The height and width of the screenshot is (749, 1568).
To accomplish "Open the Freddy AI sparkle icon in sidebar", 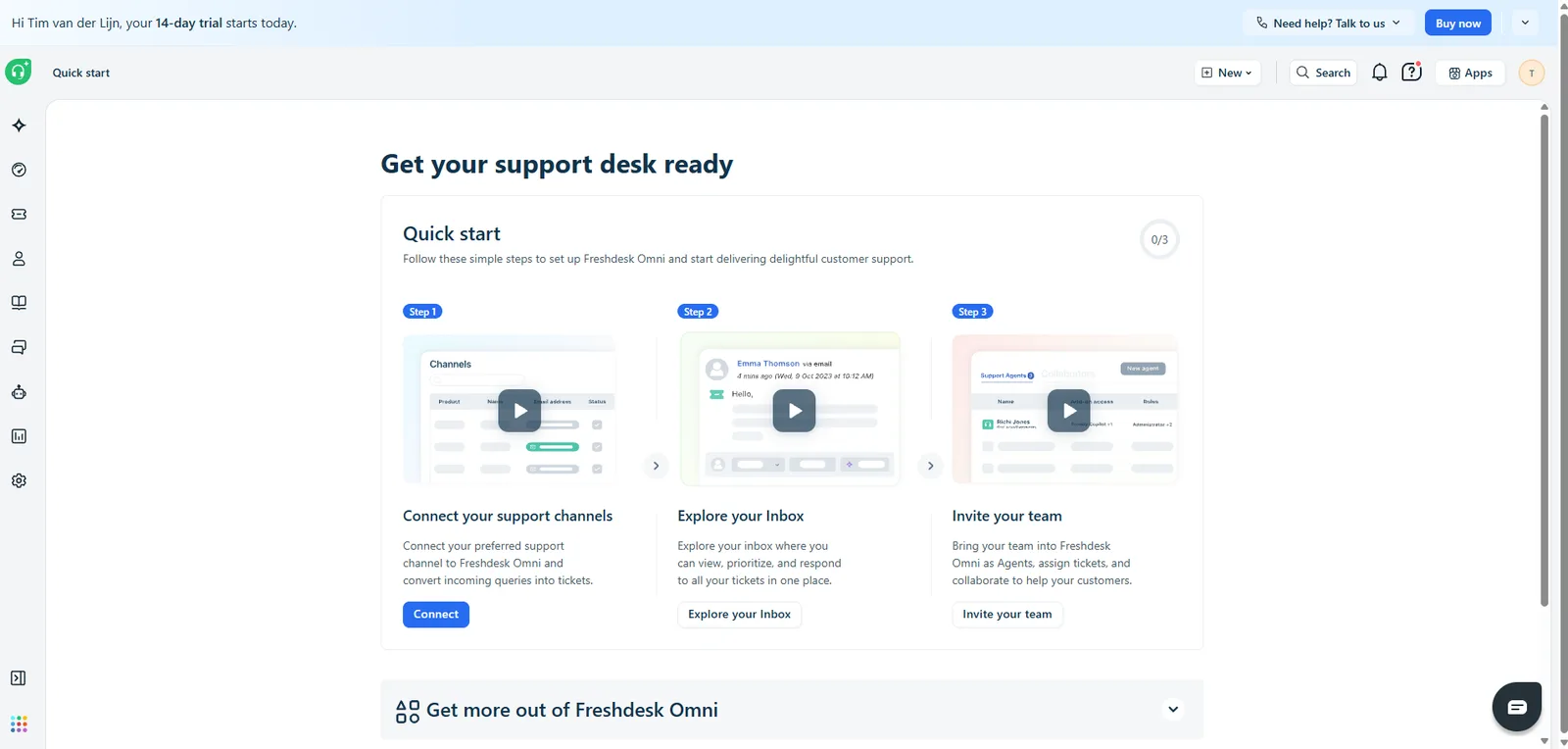I will [19, 125].
